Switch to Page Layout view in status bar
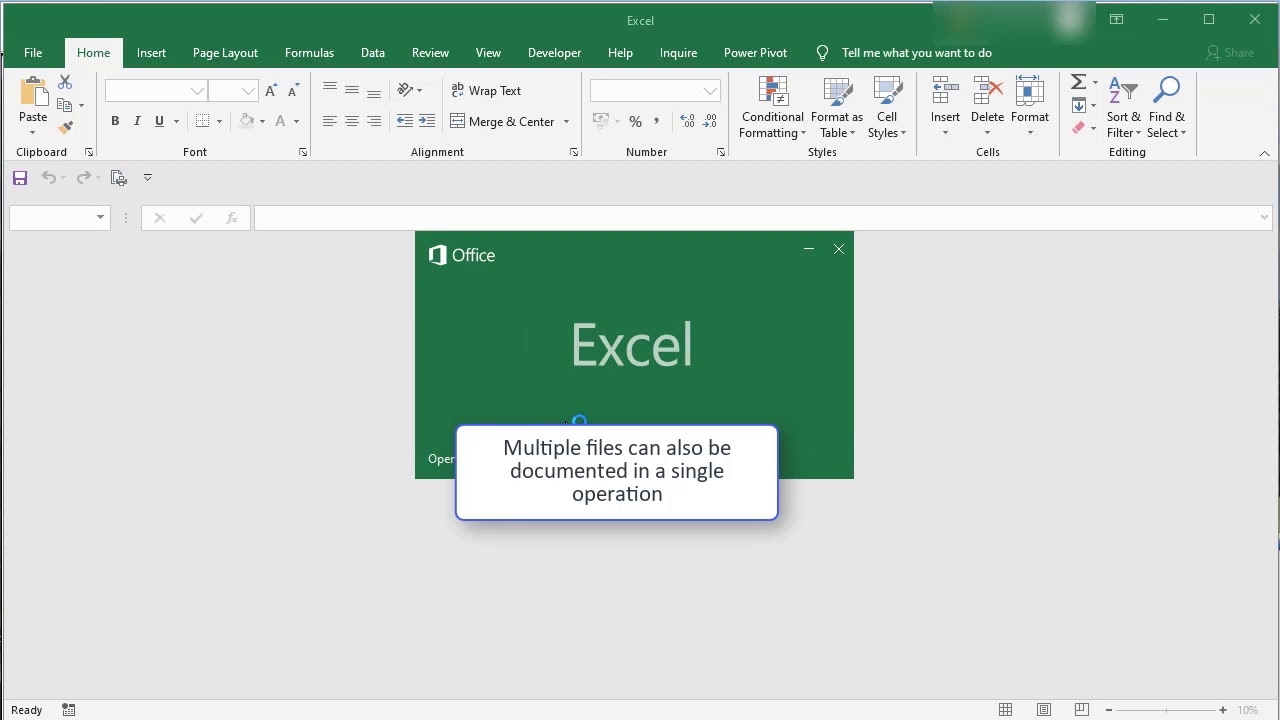This screenshot has height=720, width=1280. (1043, 710)
